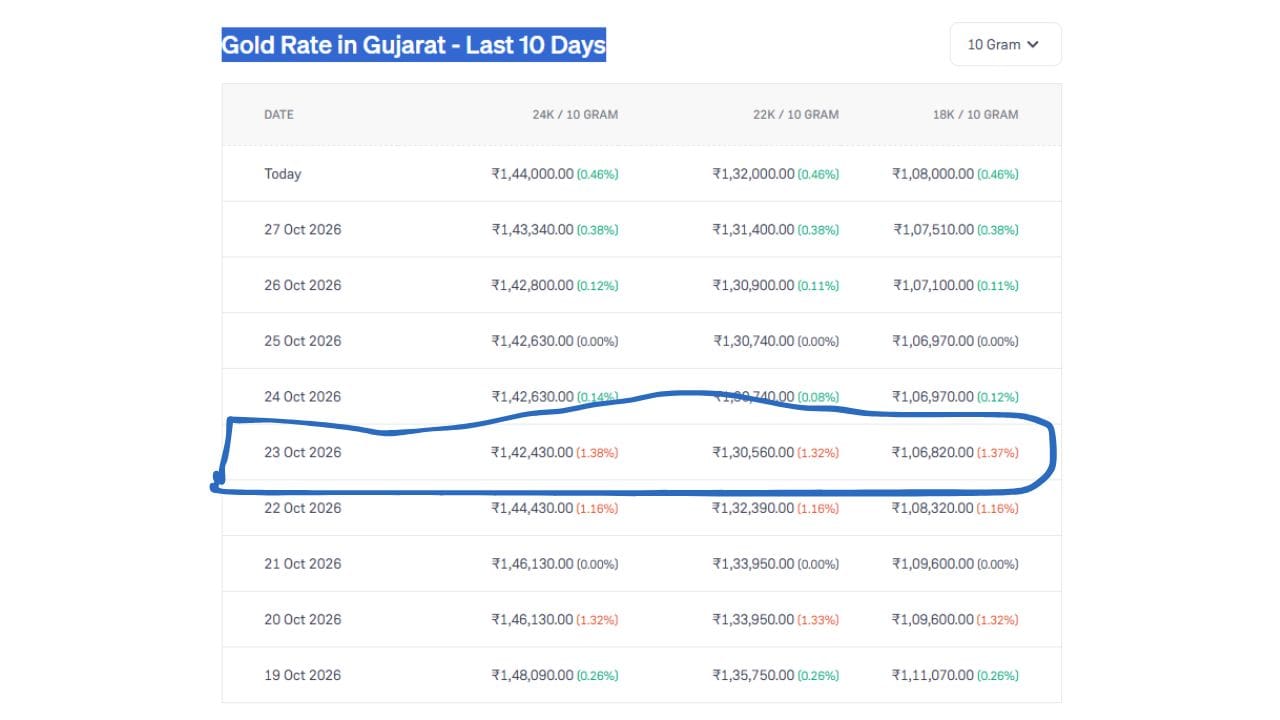Click 22K price ₹1,32,390.00 for 22 Oct

point(753,508)
